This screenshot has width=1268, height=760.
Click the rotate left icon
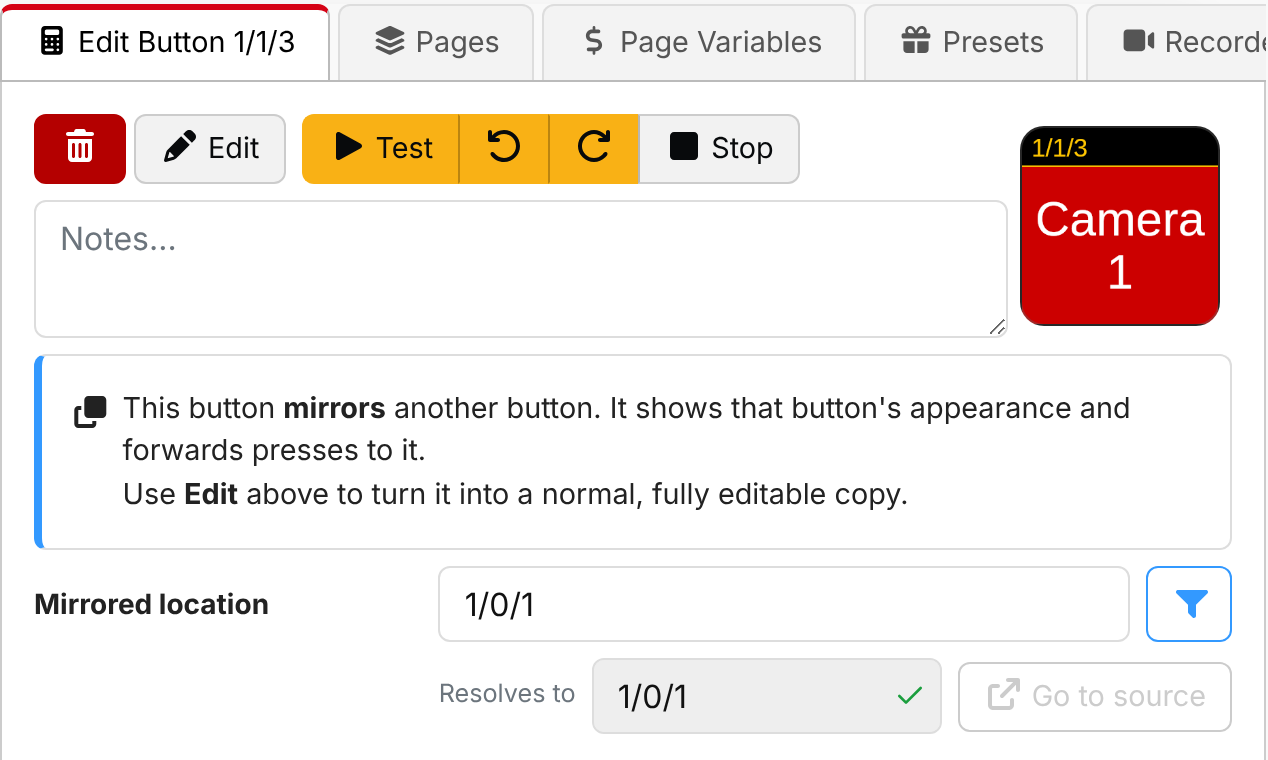pyautogui.click(x=504, y=149)
